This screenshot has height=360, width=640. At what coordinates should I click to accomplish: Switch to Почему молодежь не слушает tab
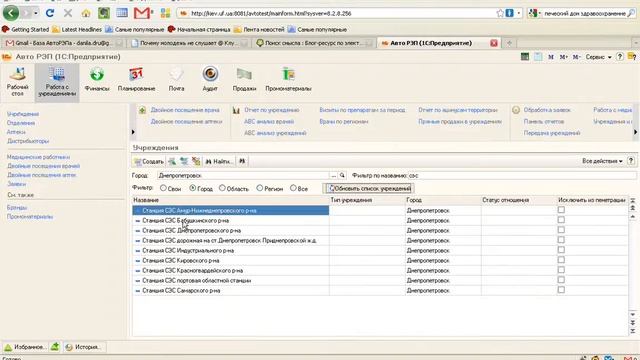pos(189,43)
